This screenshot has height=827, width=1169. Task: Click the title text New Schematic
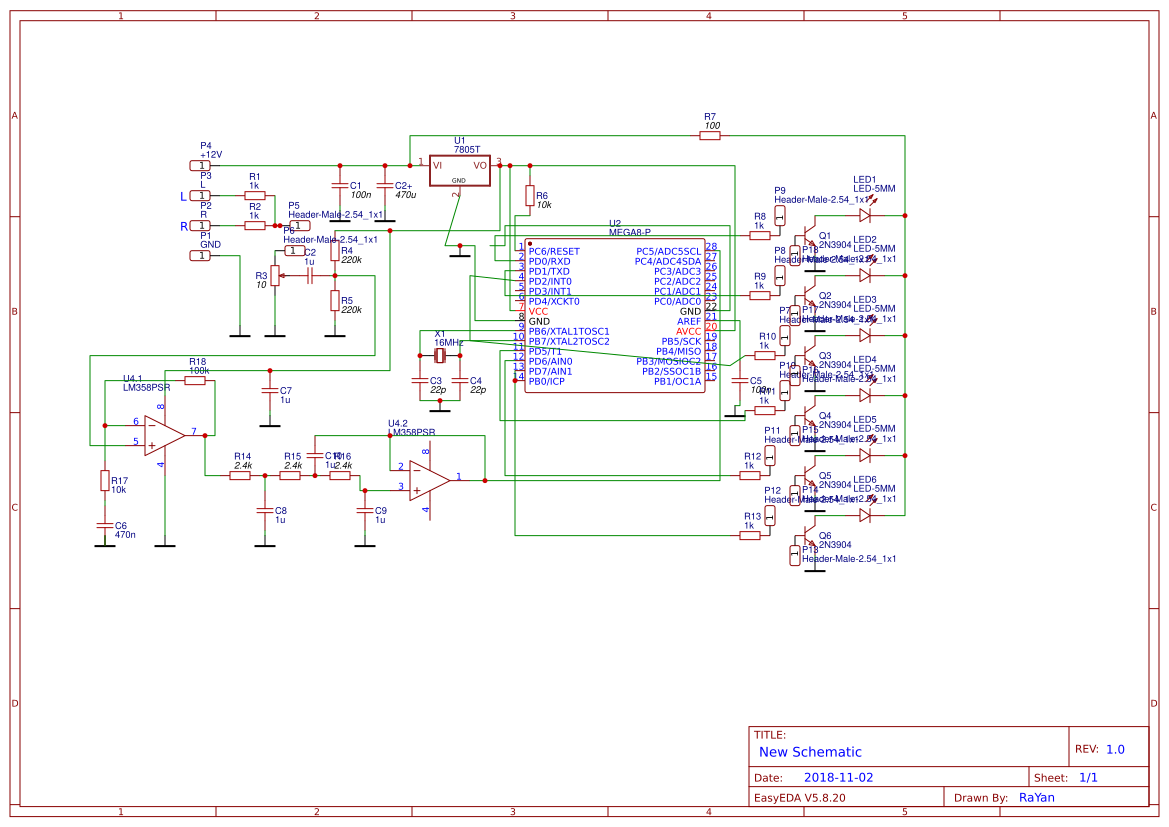pos(810,752)
